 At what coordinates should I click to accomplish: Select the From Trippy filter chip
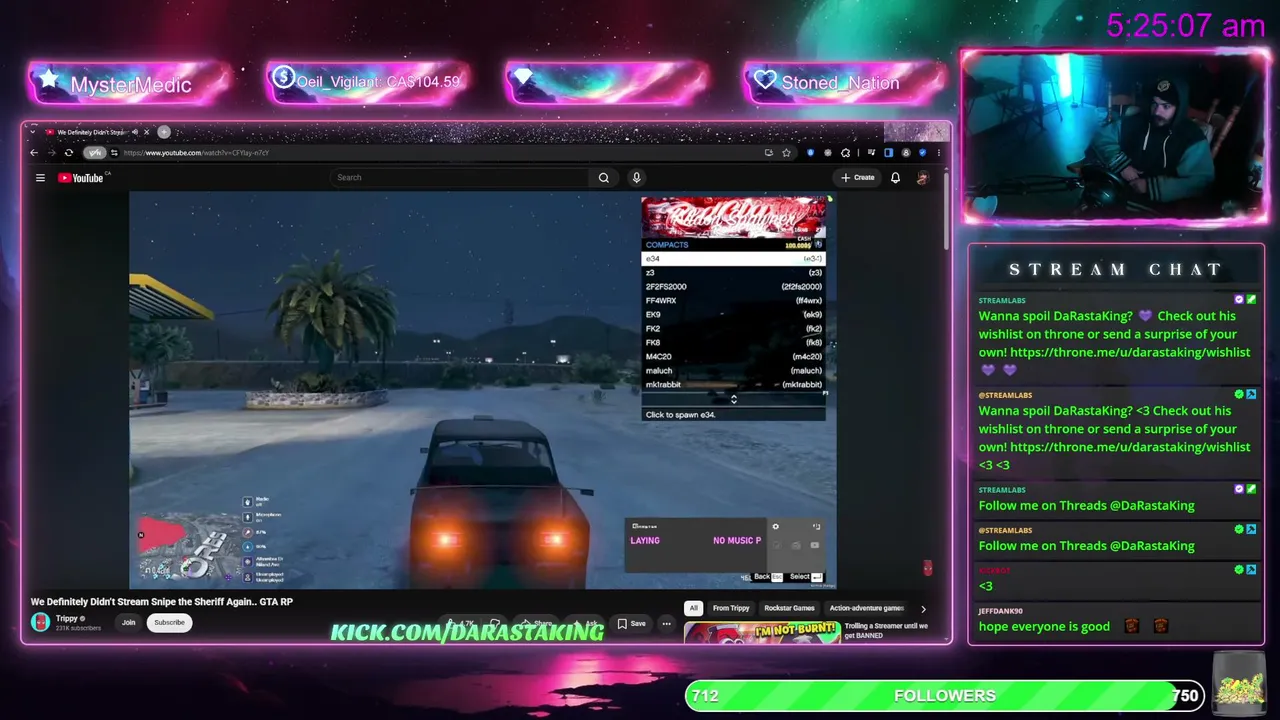(x=731, y=608)
